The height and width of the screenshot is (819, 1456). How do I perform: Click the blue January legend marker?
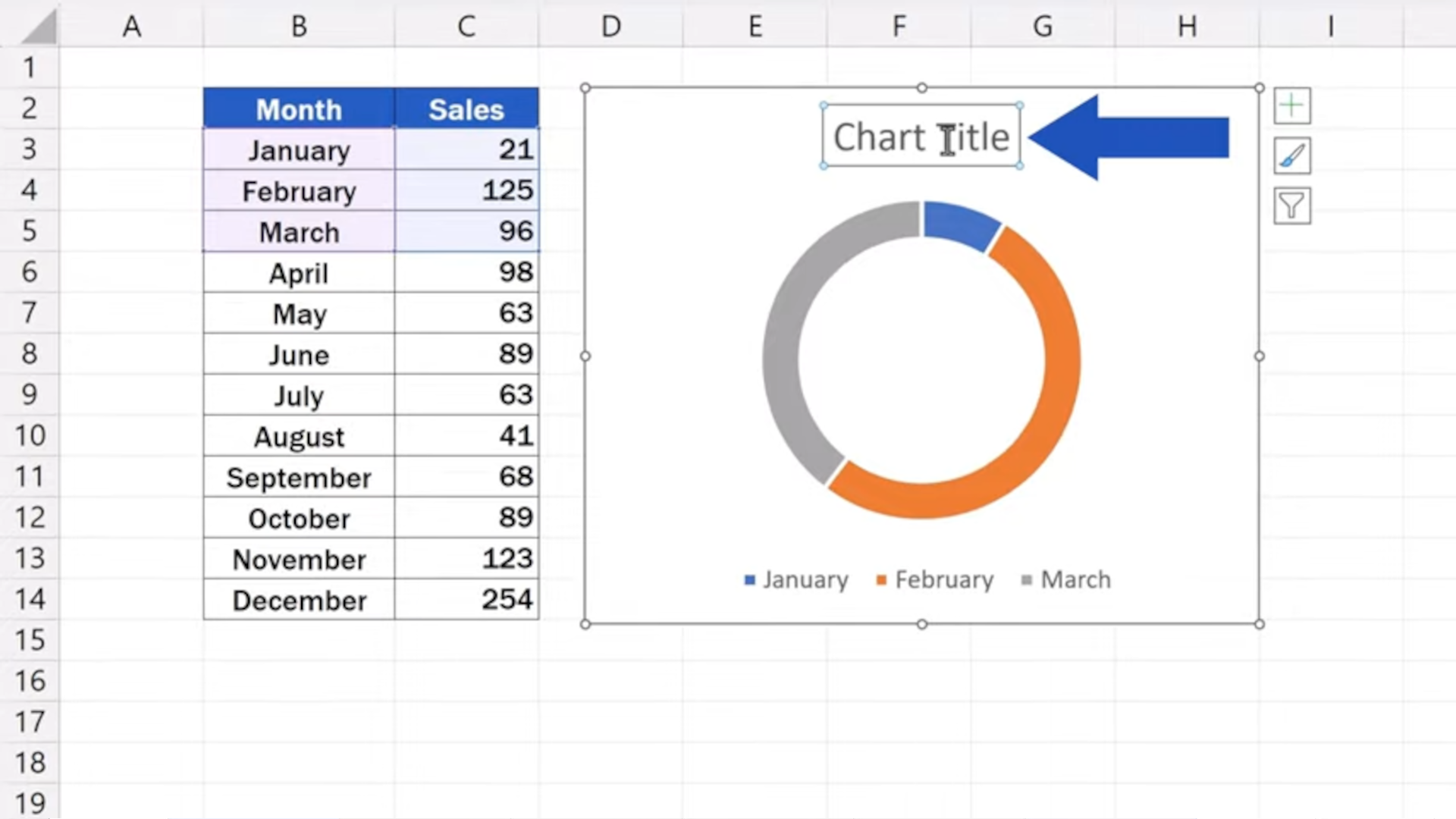coord(750,580)
